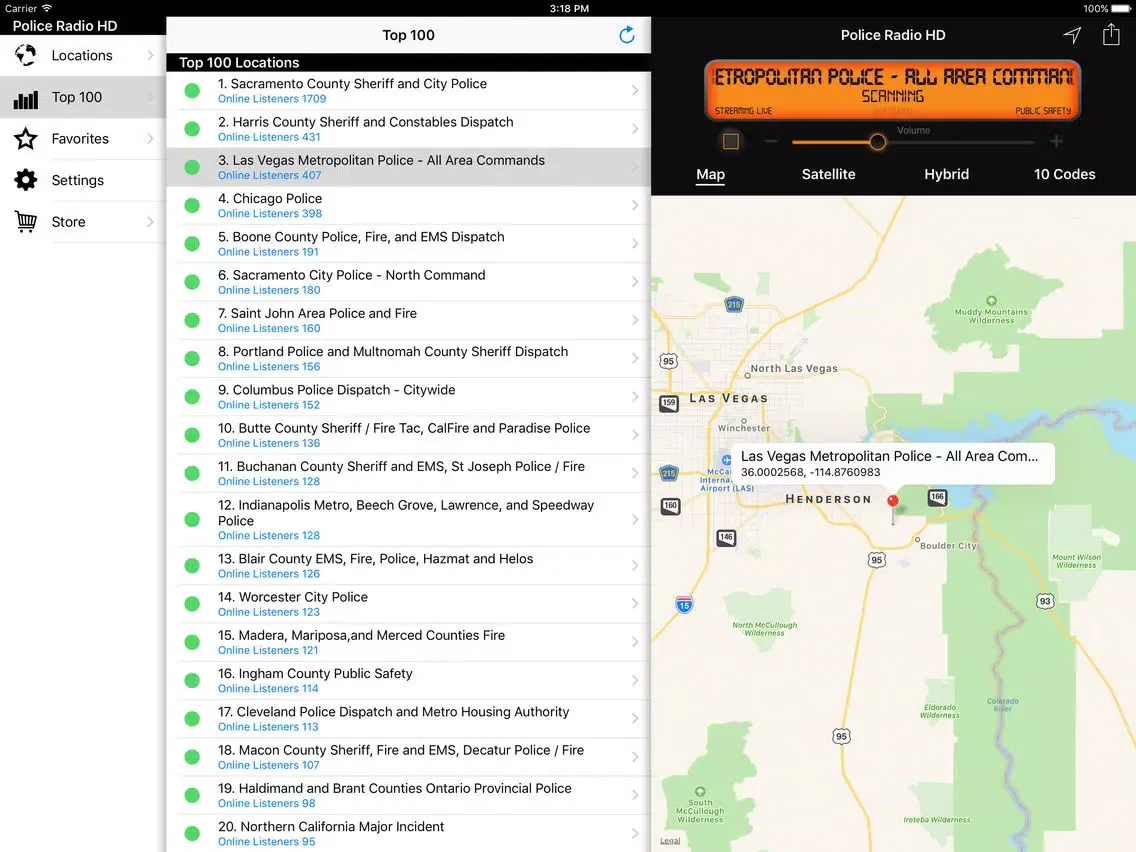Image resolution: width=1136 pixels, height=852 pixels.
Task: Click South McCullough Wilderness marker icon
Action: 700,791
